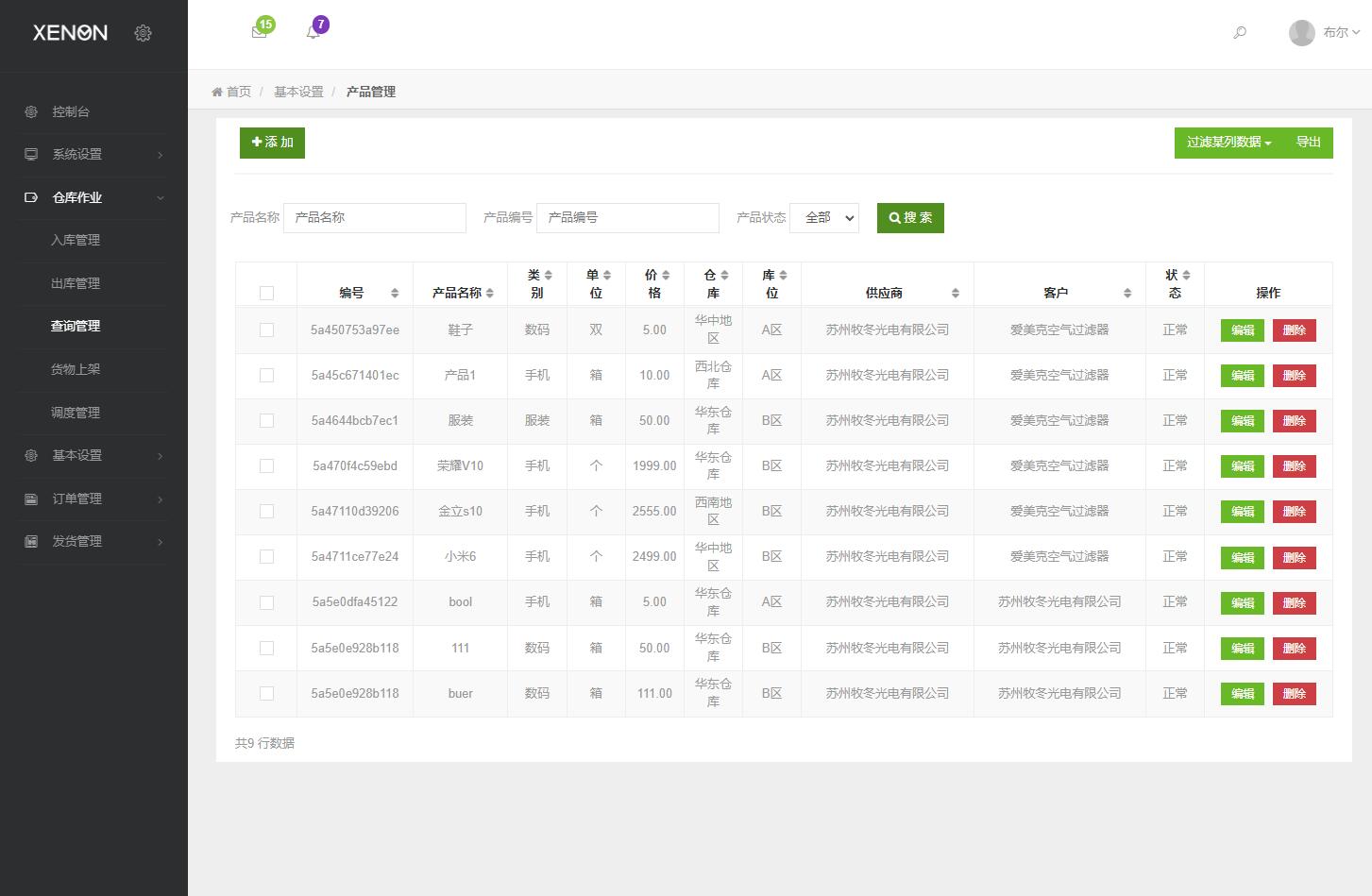Select the checkbox for 荣耀V10 row
Image resolution: width=1372 pixels, height=896 pixels.
click(266, 465)
